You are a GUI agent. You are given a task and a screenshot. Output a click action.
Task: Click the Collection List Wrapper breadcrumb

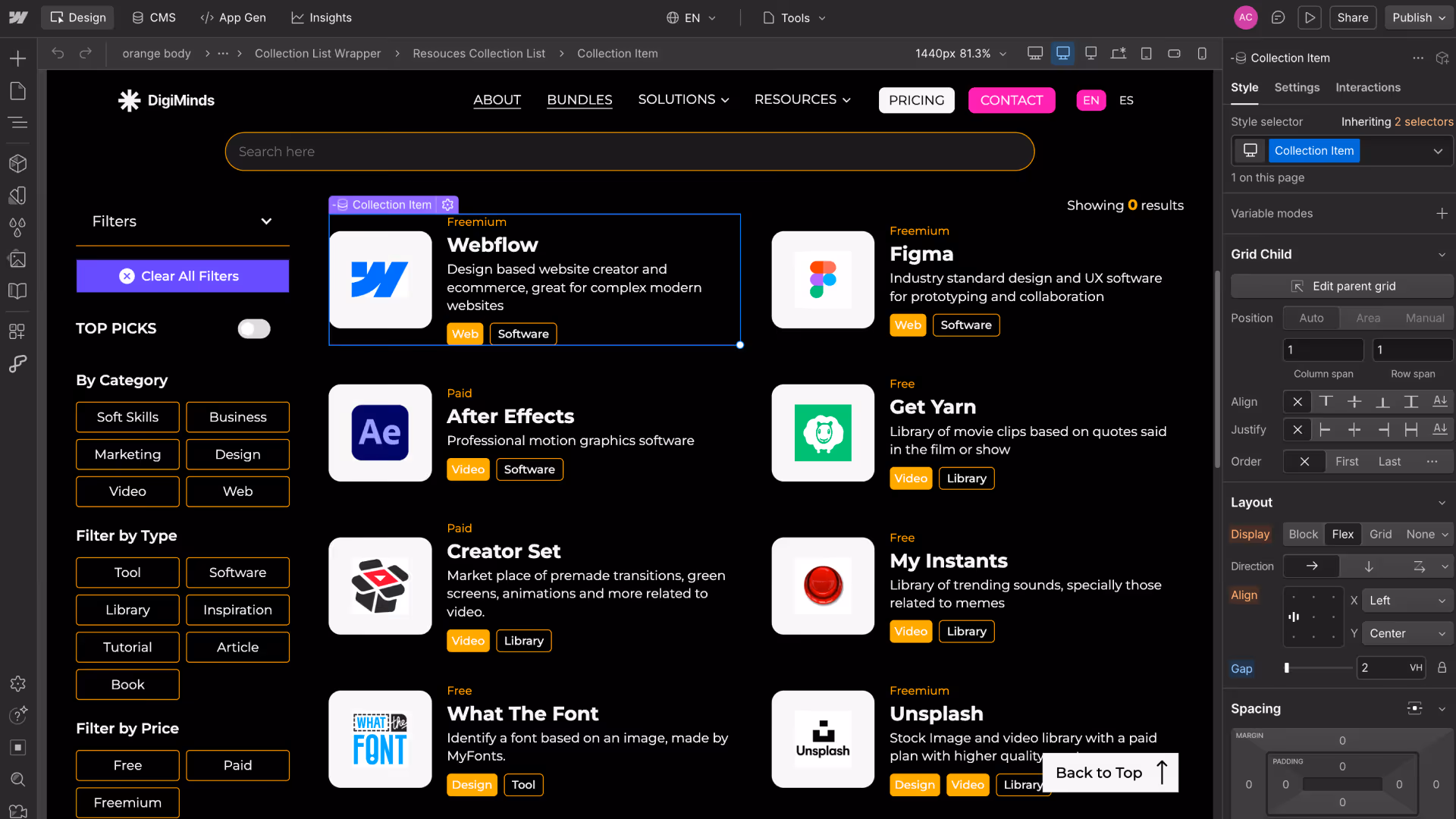coord(318,53)
